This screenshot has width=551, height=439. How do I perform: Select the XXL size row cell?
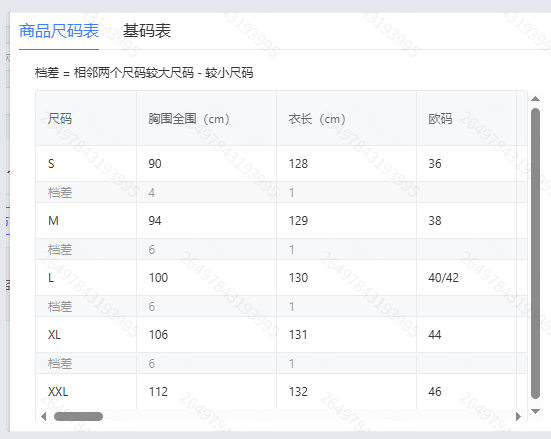pos(86,392)
